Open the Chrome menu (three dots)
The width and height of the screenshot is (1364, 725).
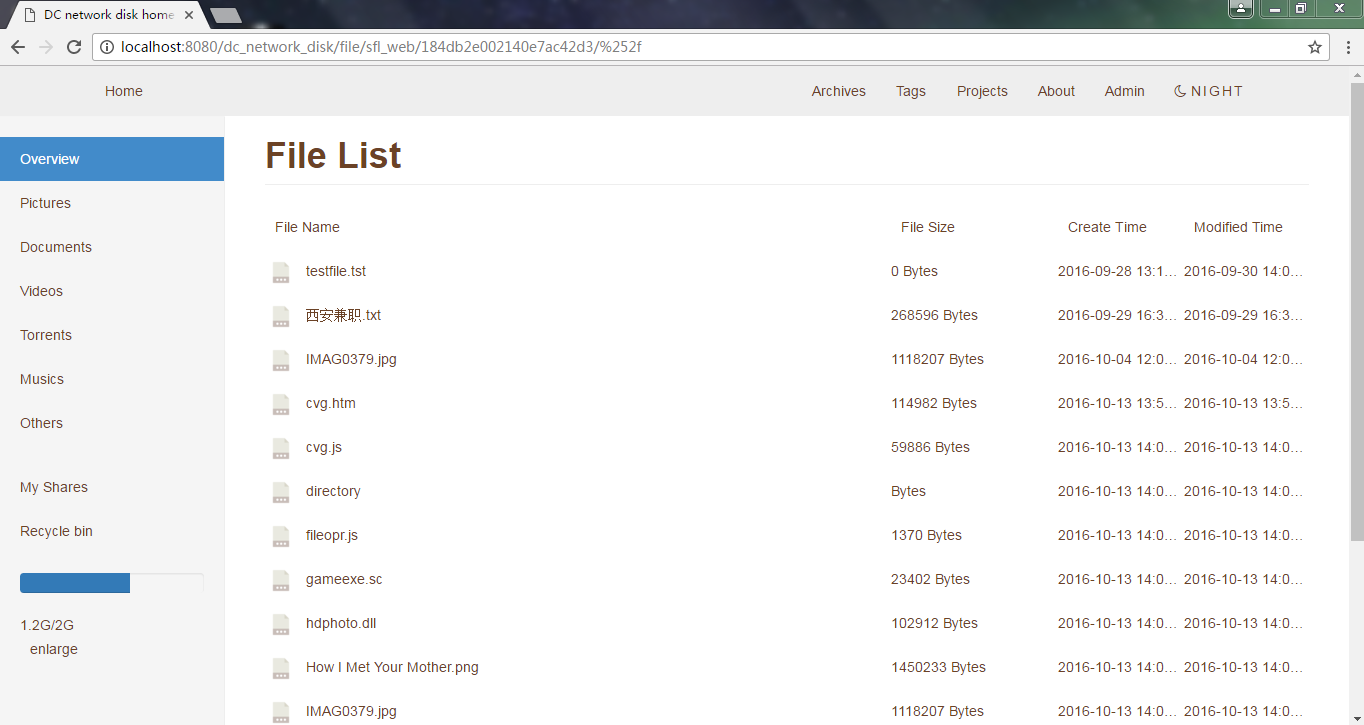1347,47
